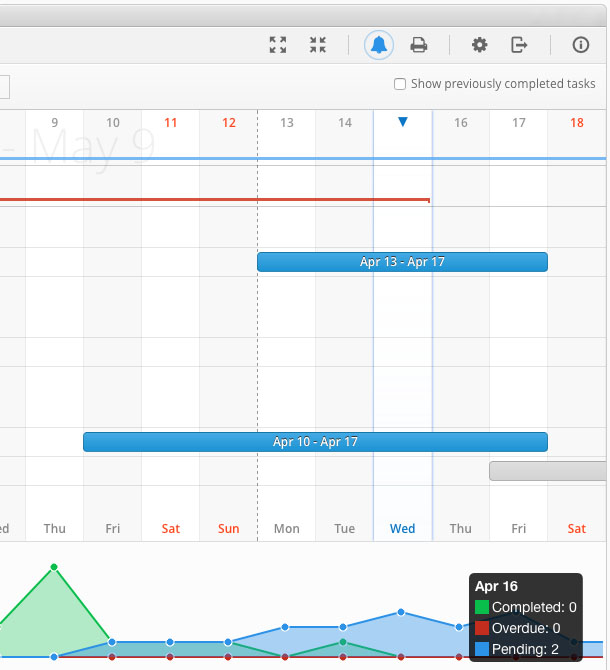The image size is (610, 670).
Task: Click the highlighted Wed day label
Action: [402, 529]
